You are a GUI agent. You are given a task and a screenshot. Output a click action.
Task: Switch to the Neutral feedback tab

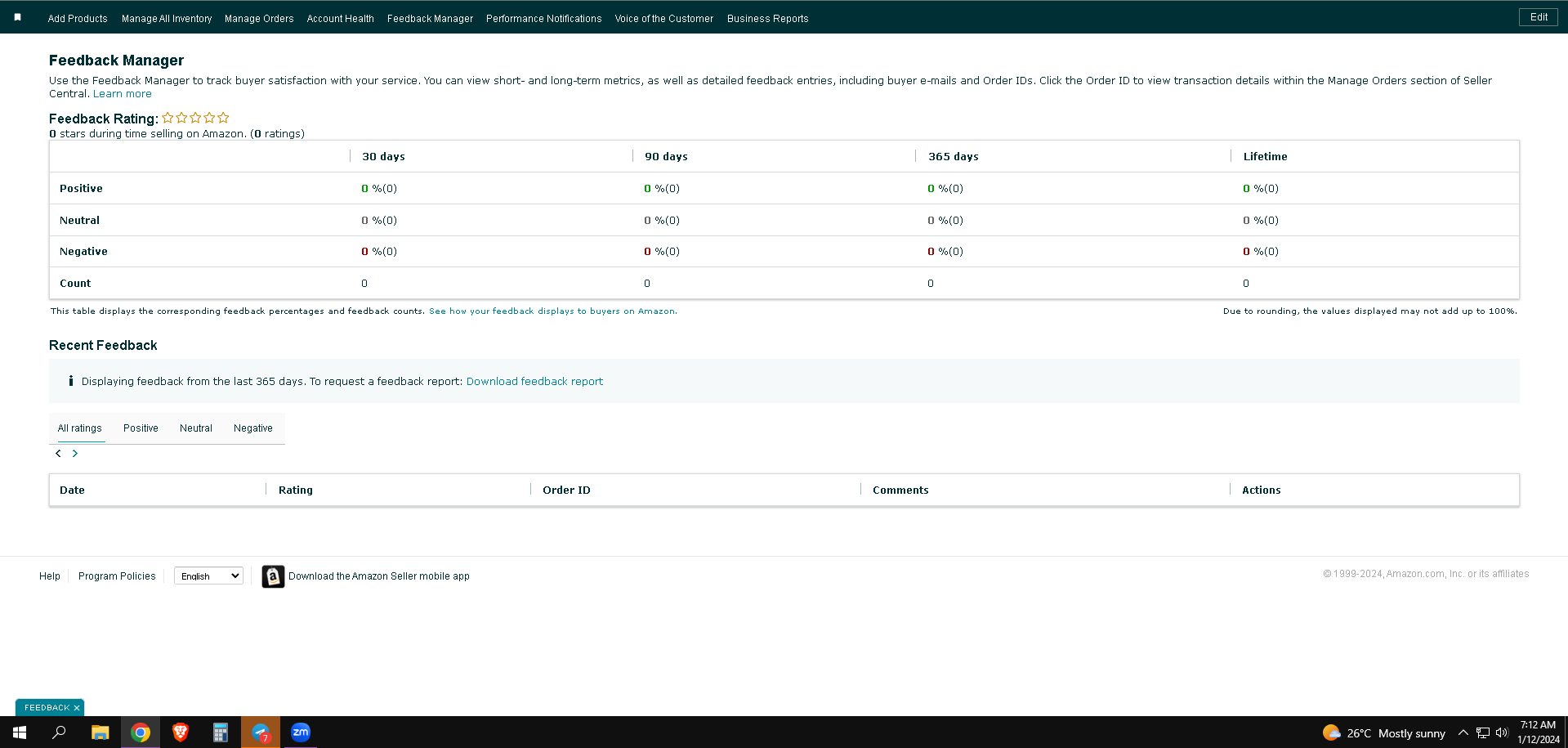(196, 428)
